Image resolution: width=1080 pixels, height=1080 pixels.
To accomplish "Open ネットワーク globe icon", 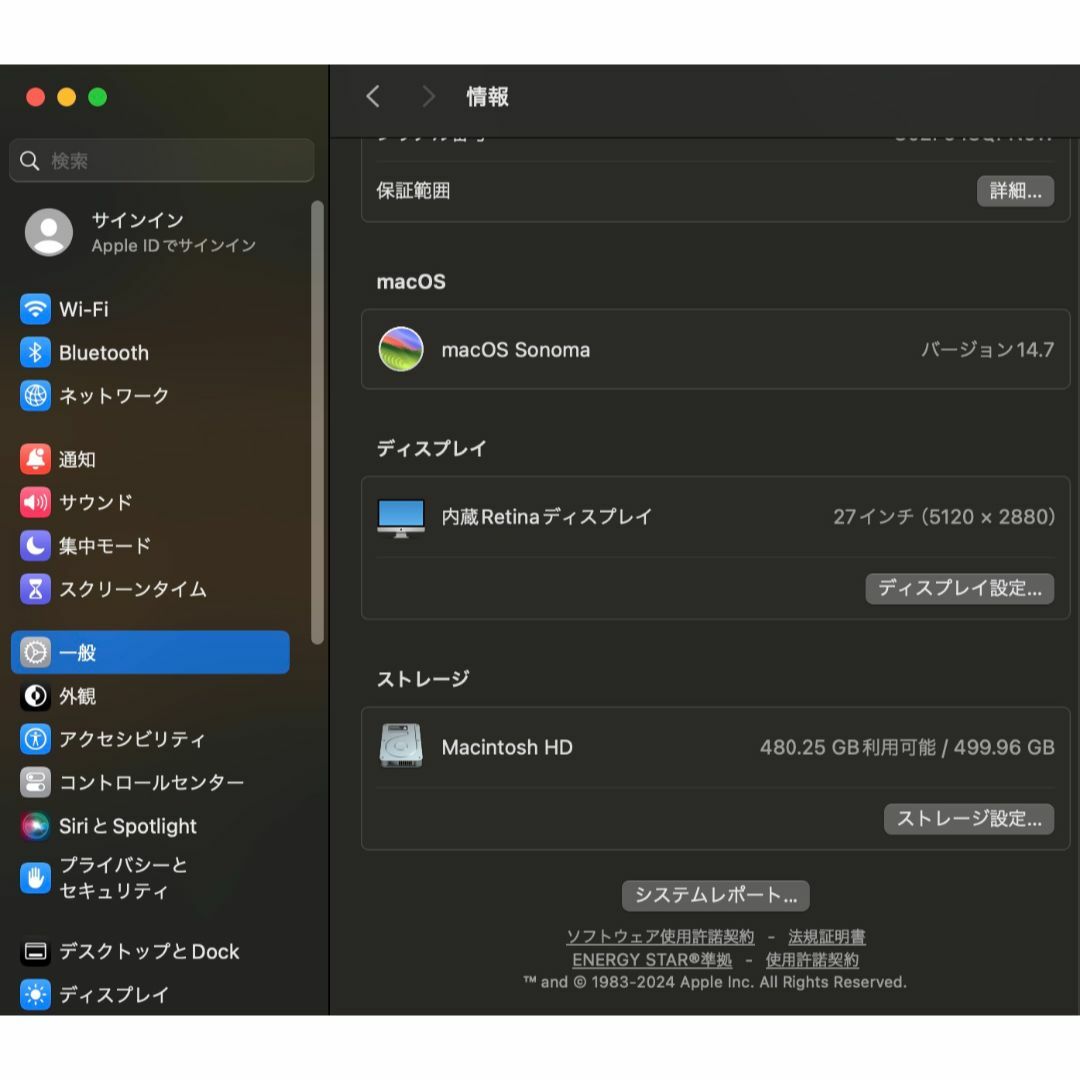I will (35, 396).
